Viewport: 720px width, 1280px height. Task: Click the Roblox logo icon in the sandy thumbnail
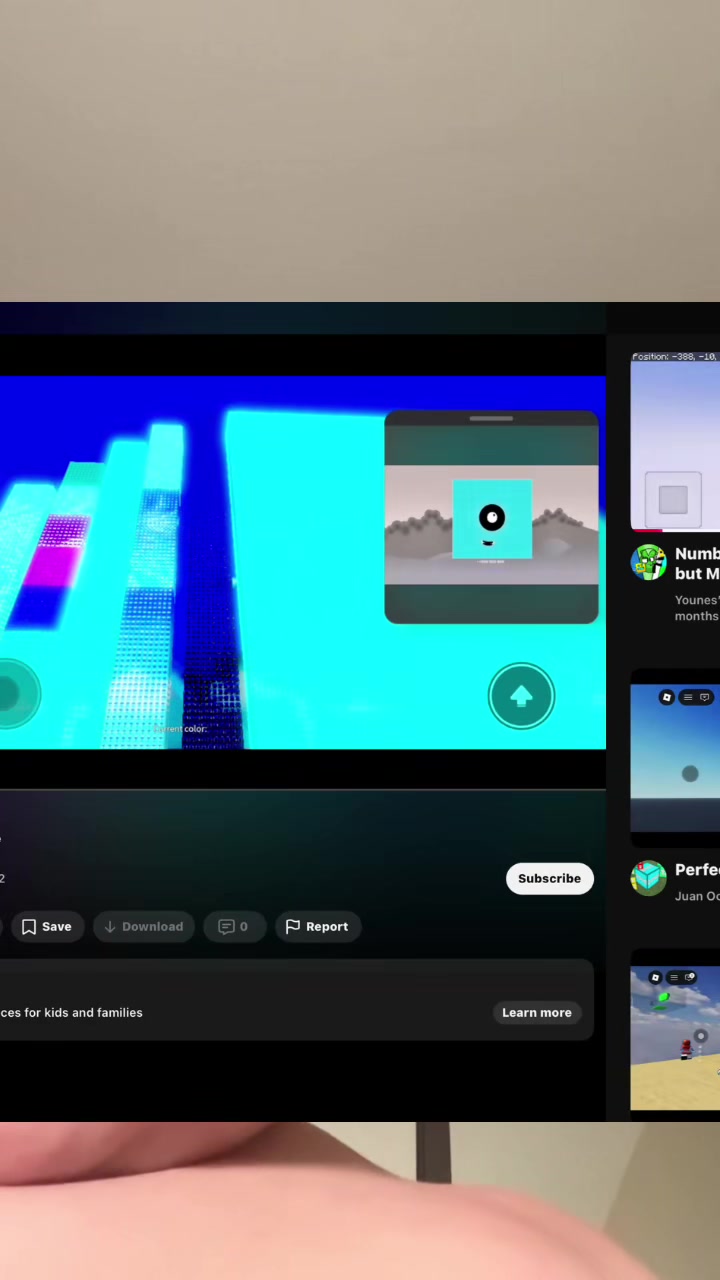[655, 977]
